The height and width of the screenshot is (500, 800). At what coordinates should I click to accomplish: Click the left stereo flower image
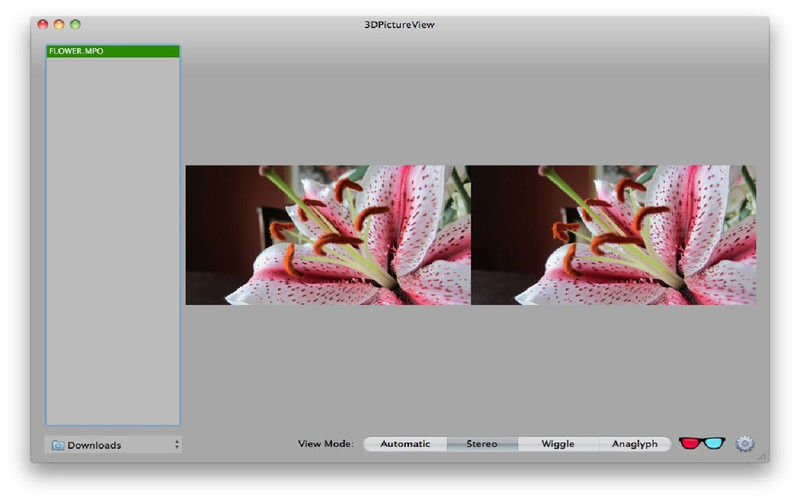coord(328,235)
